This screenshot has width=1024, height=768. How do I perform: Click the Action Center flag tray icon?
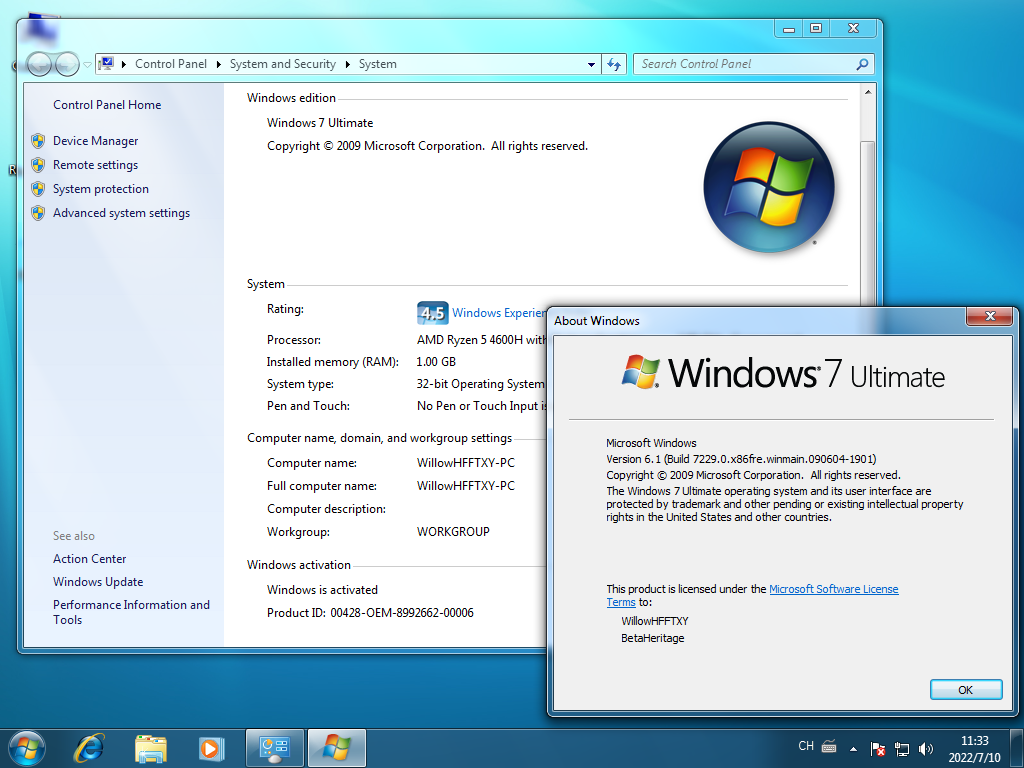[878, 749]
